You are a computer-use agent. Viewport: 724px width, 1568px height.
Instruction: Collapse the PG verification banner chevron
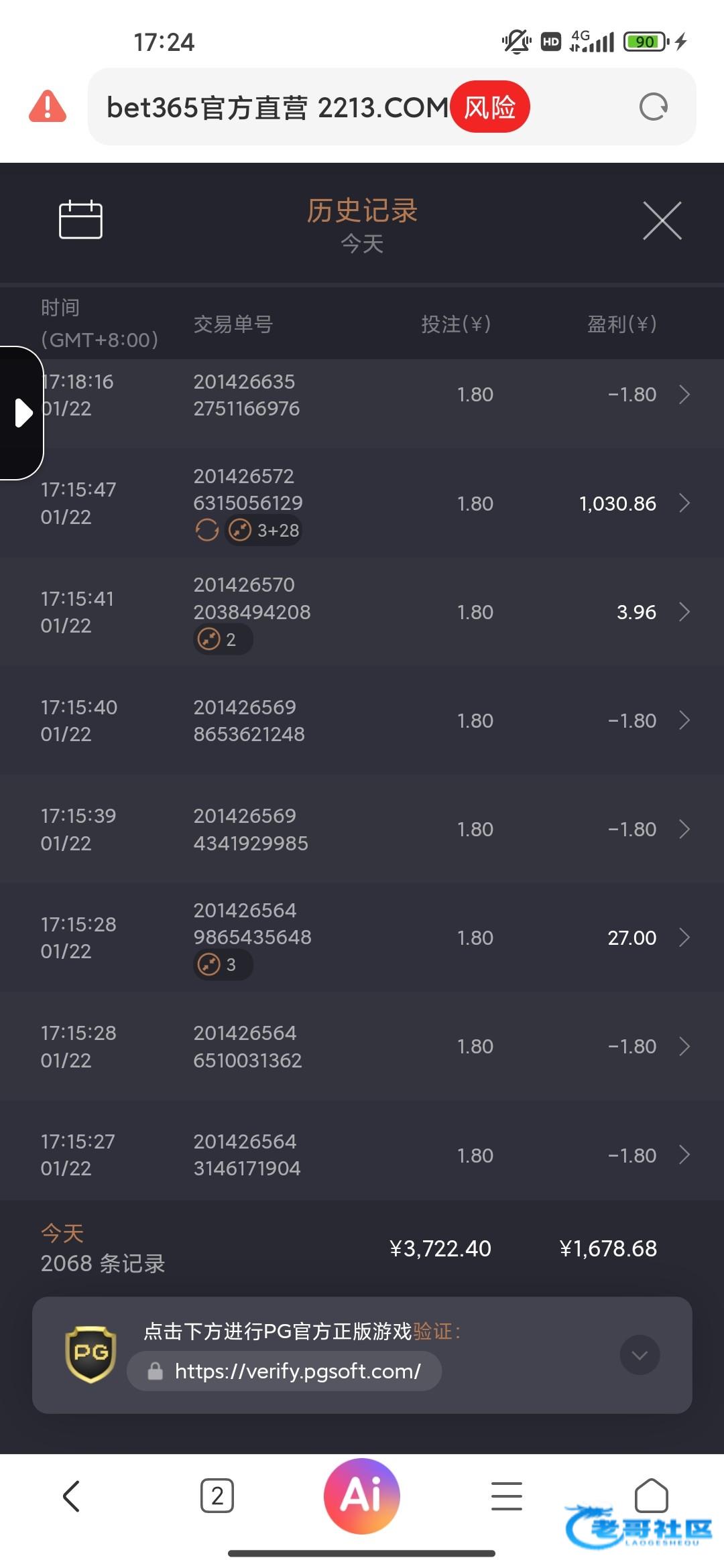[x=640, y=1355]
